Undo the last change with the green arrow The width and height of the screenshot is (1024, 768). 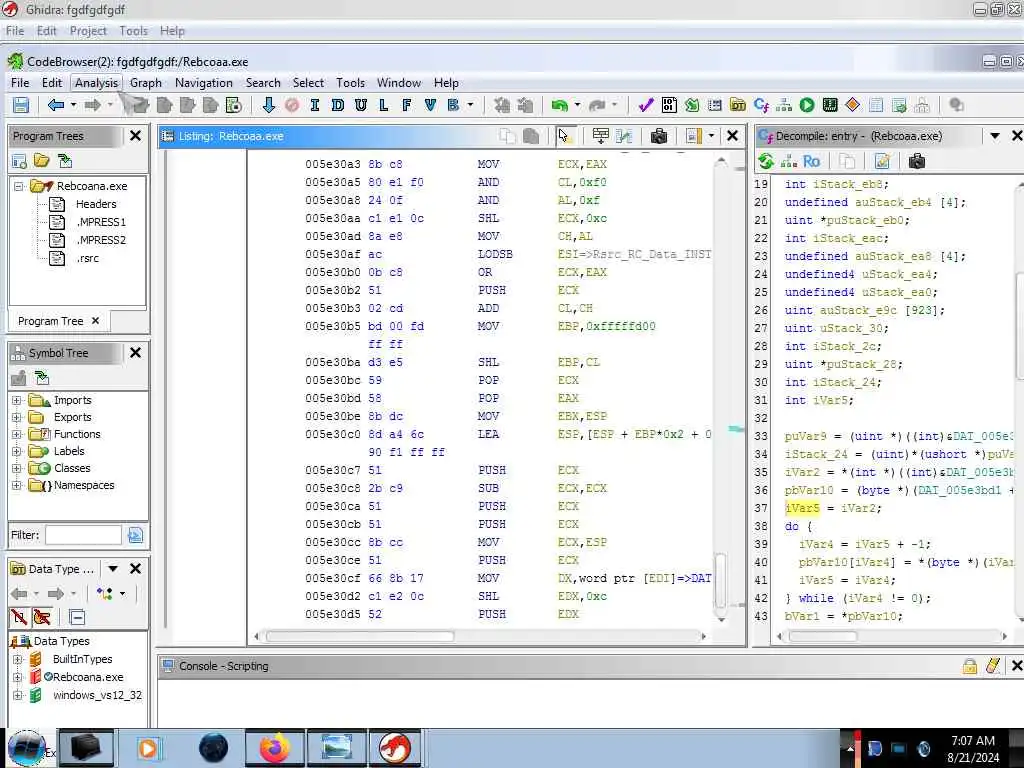(560, 105)
